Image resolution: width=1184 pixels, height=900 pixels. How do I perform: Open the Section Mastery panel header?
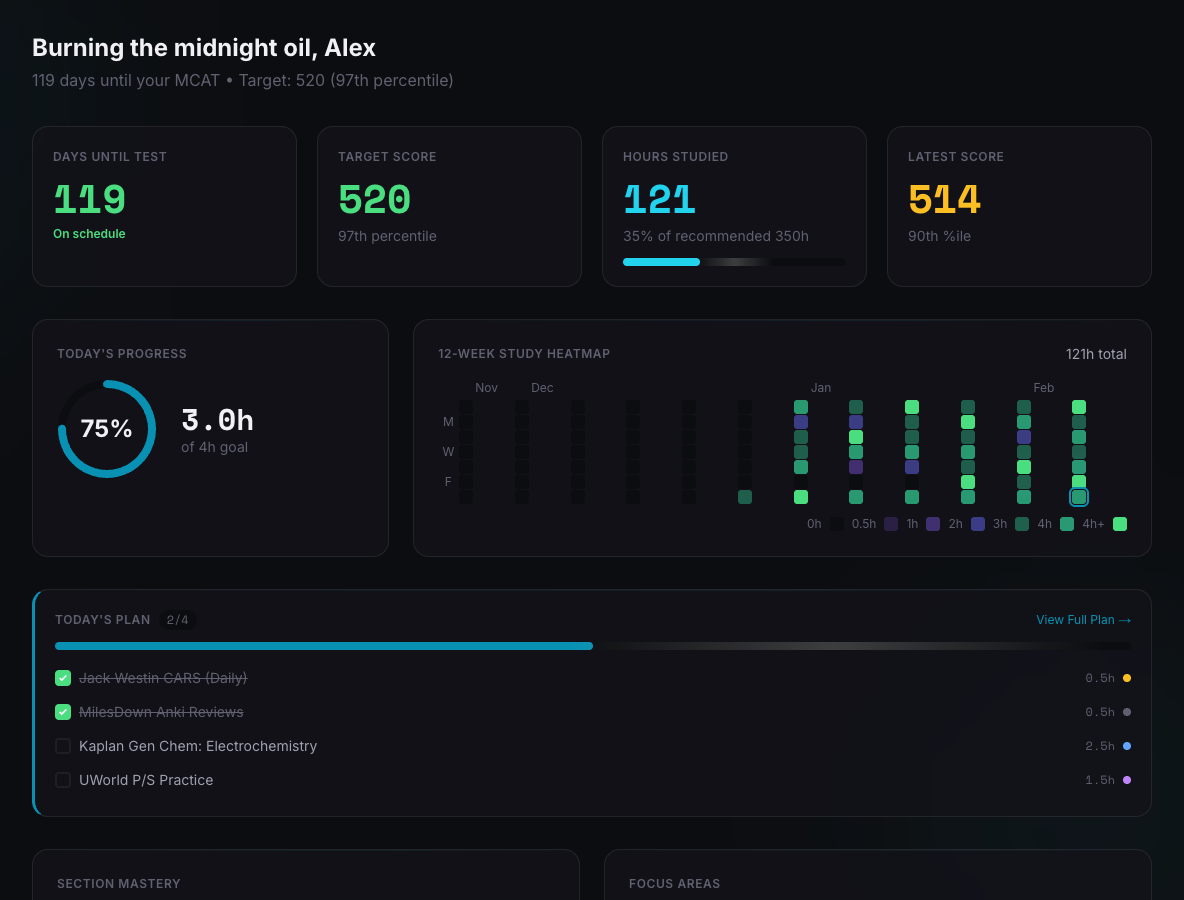[119, 884]
